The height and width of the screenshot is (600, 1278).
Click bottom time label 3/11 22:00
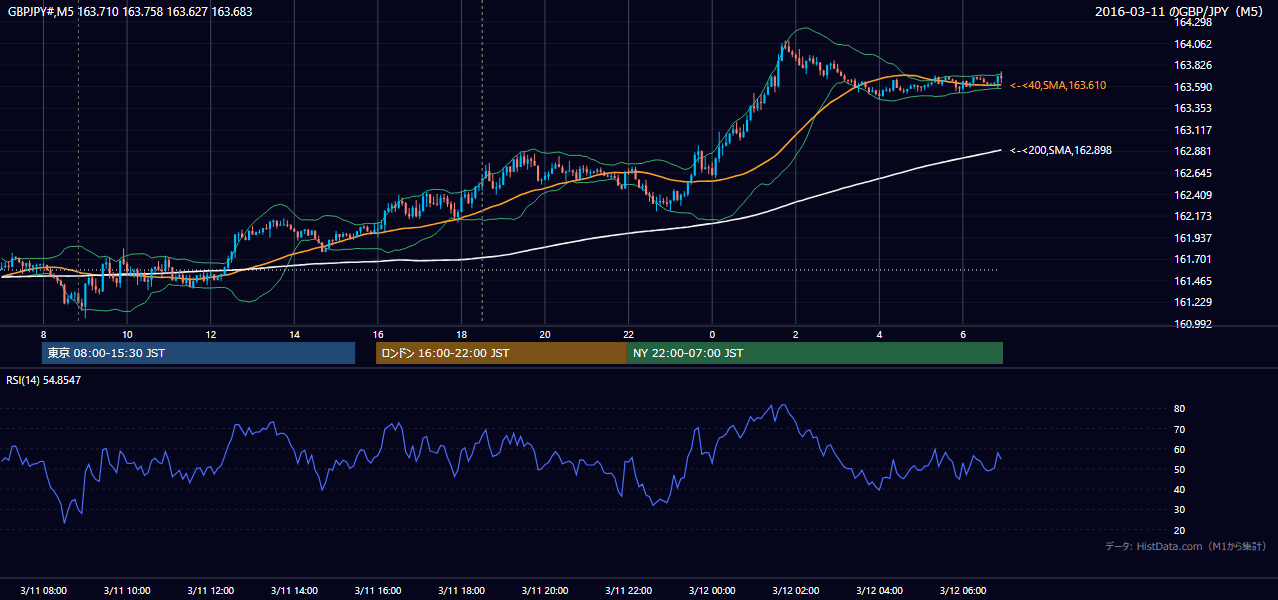[628, 591]
